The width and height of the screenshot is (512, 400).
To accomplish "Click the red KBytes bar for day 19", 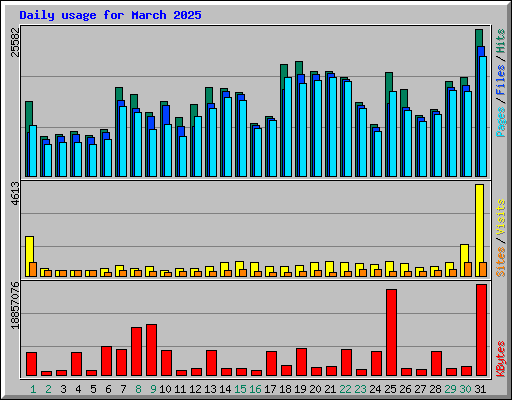I will [302, 362].
